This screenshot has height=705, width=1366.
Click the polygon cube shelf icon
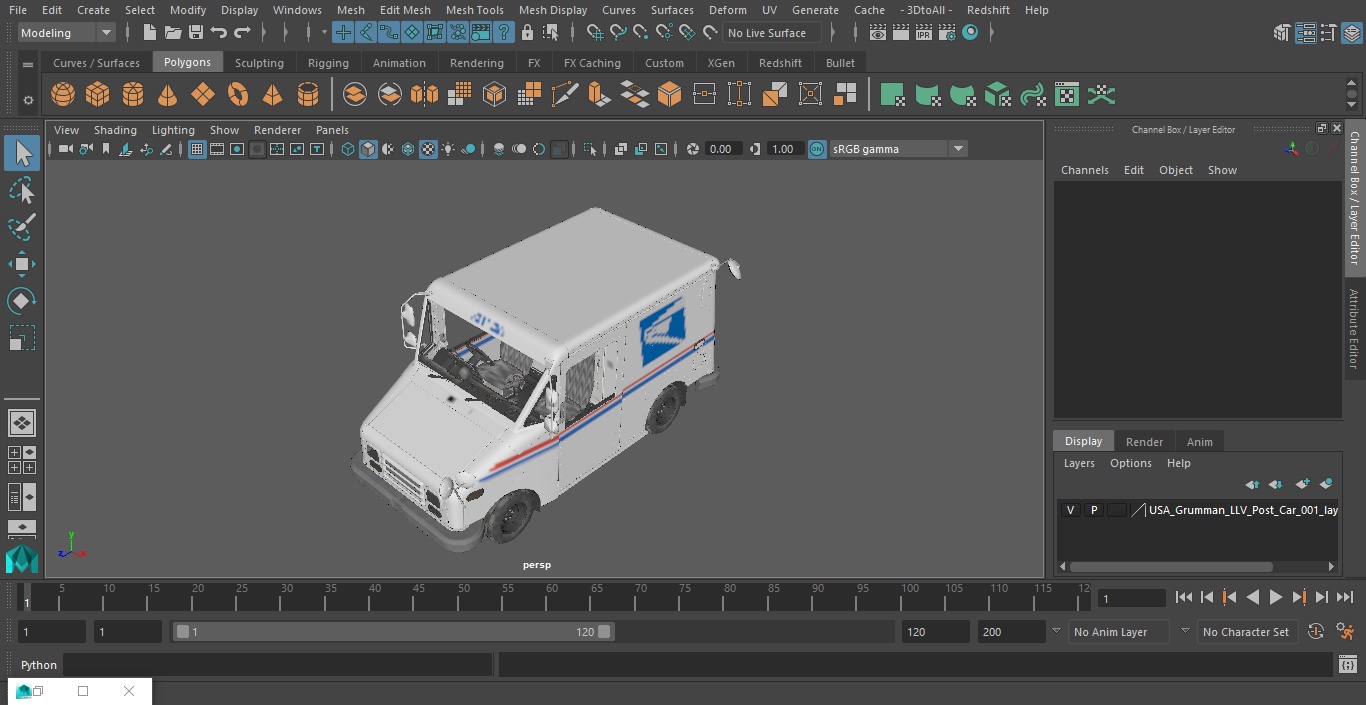point(98,95)
